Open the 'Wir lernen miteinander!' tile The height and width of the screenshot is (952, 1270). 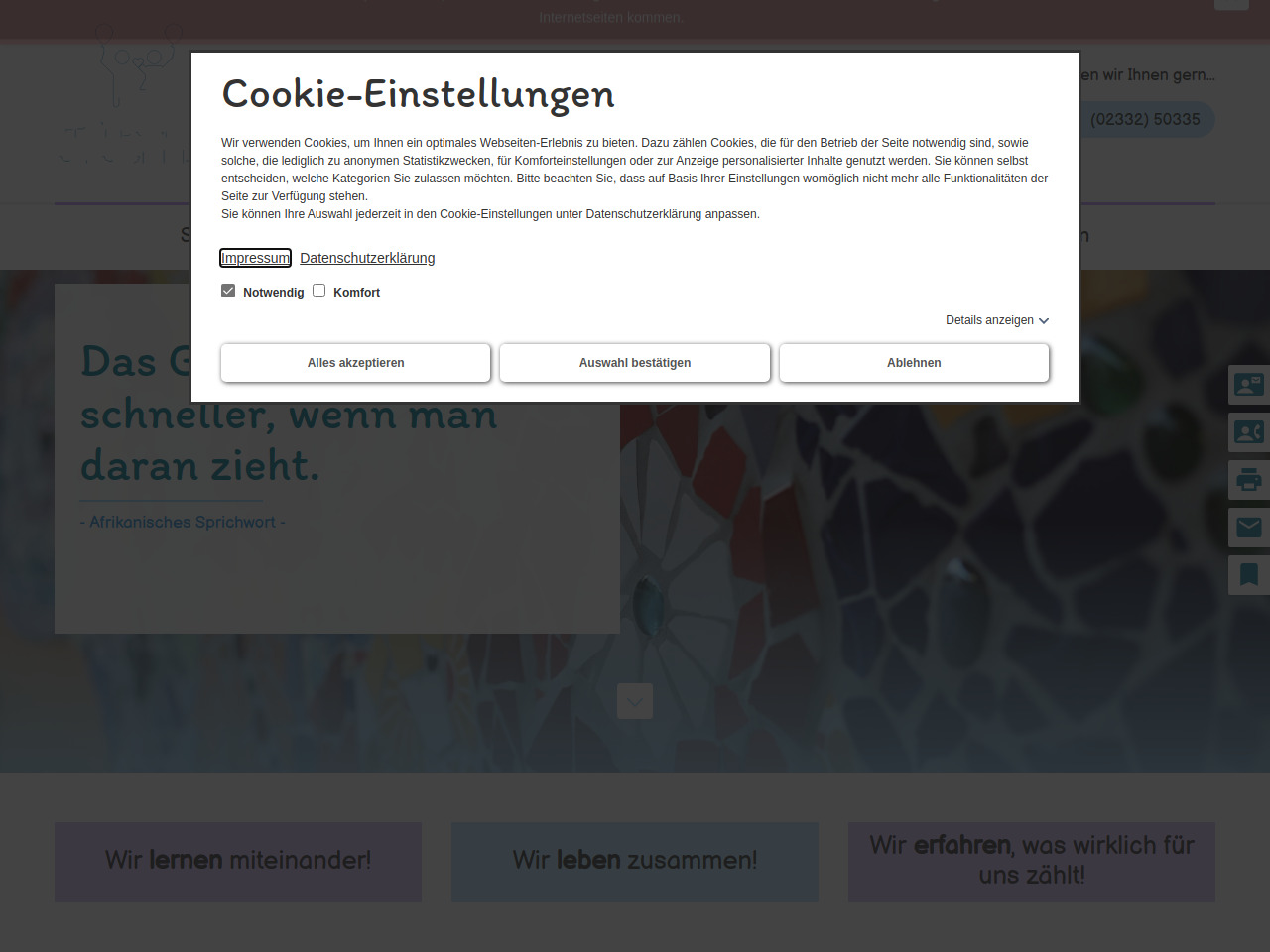click(x=238, y=861)
